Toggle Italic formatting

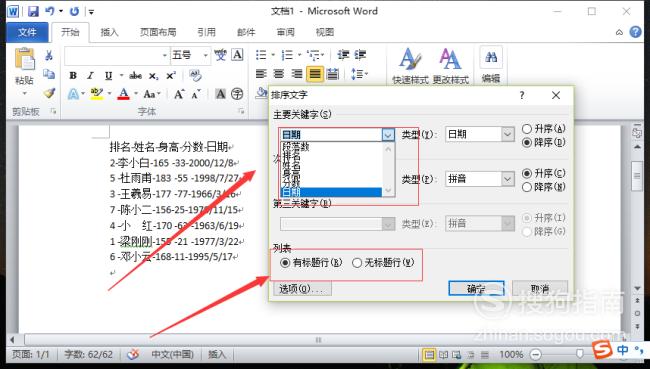[x=90, y=75]
